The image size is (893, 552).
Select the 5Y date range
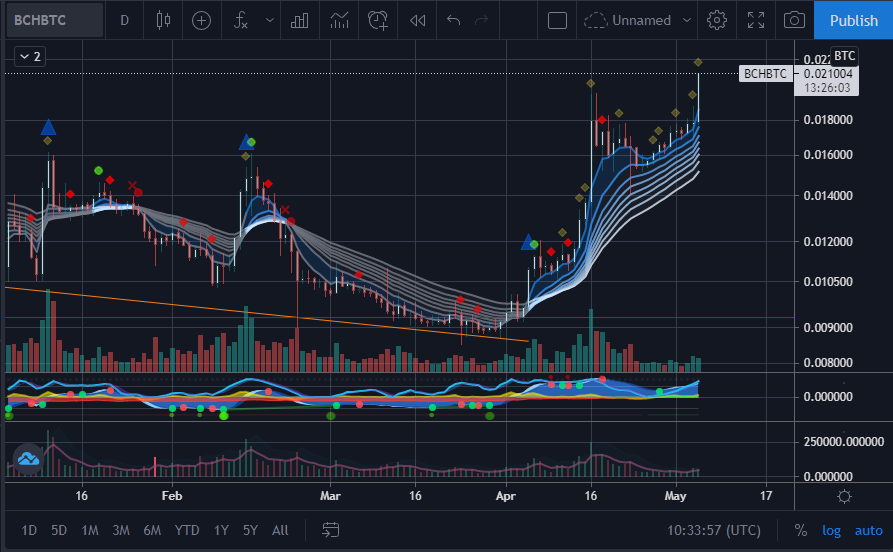(x=250, y=530)
